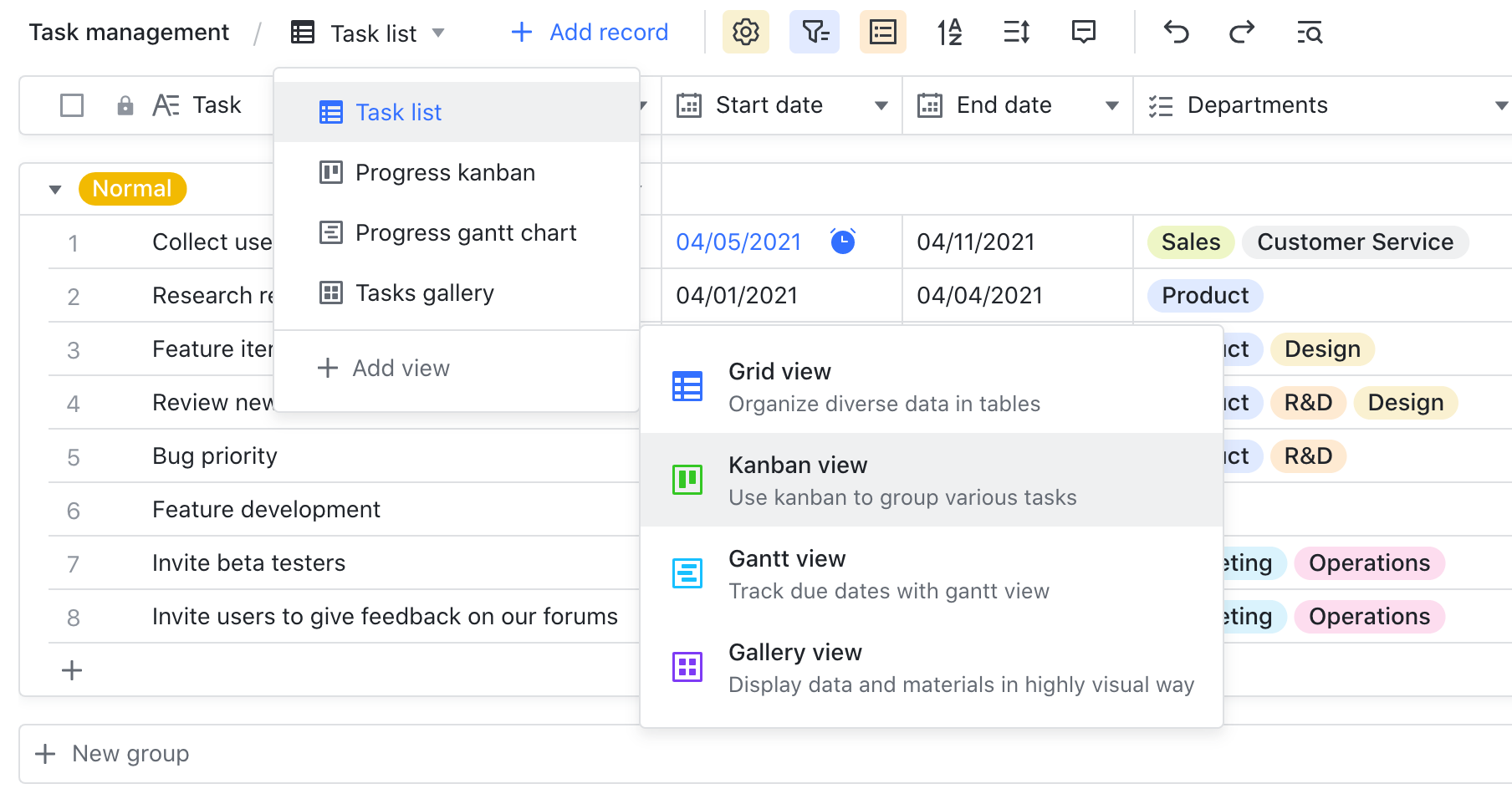
Task: Click the yellow Normal group tag
Action: click(x=132, y=189)
